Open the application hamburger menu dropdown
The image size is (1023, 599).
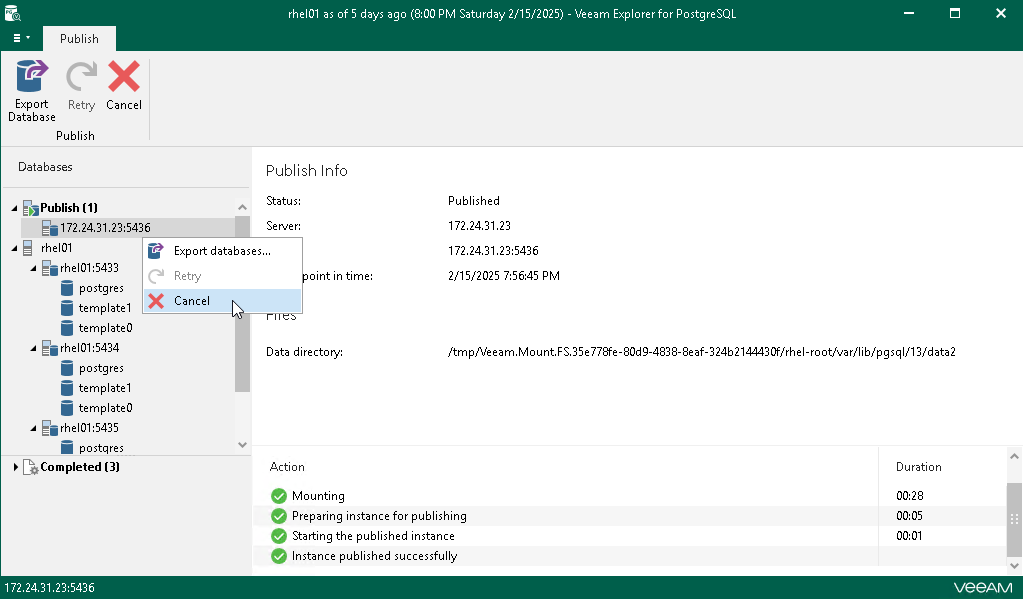(x=21, y=38)
